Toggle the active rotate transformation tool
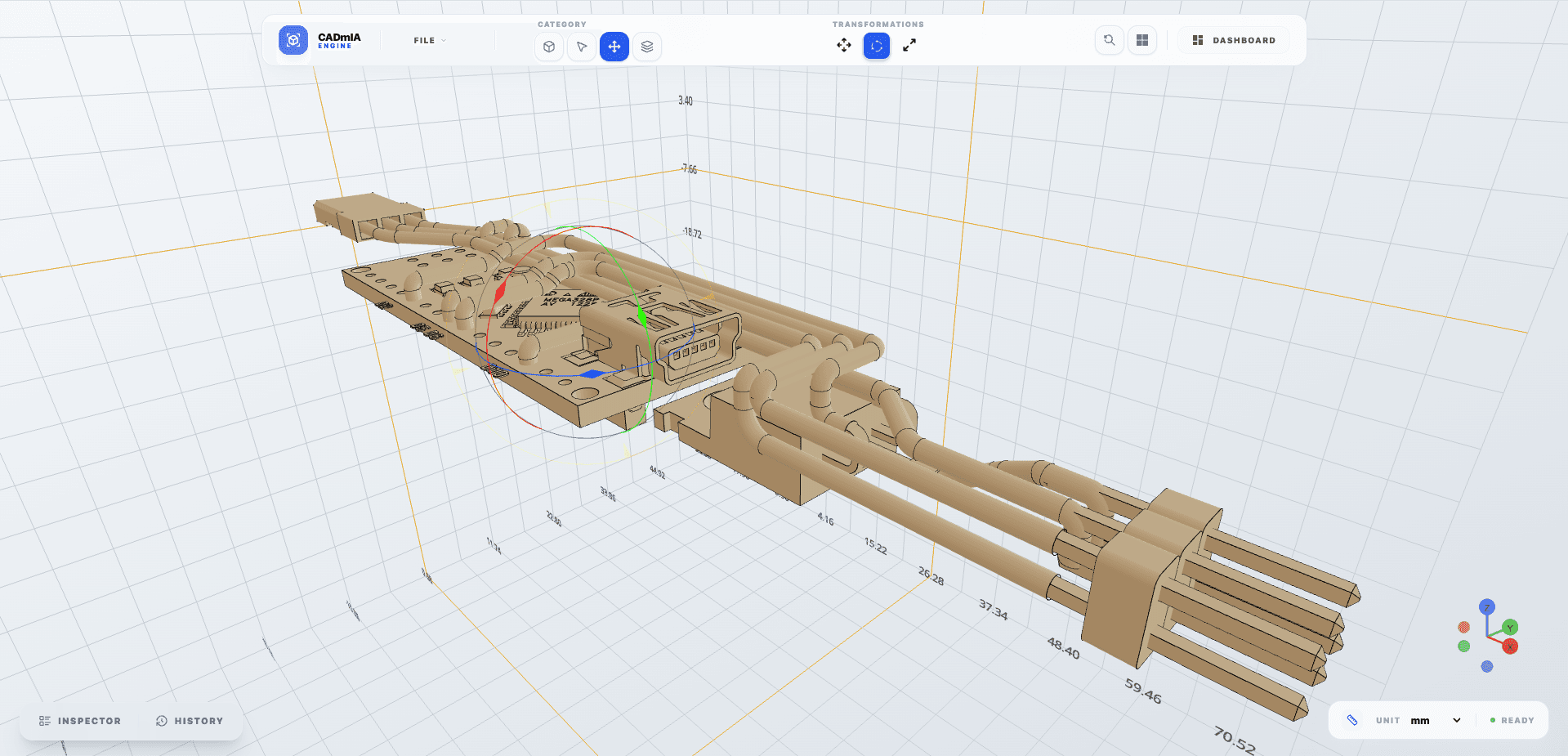The height and width of the screenshot is (756, 1568). (x=877, y=46)
